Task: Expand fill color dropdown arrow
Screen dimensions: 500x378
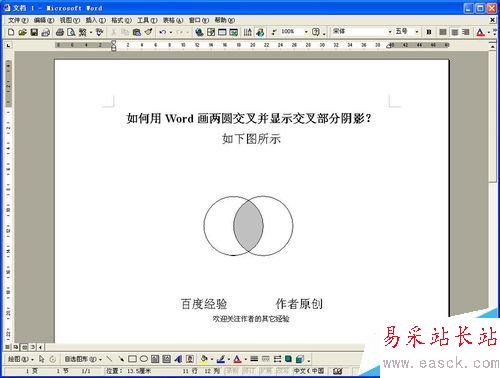Action: 212,359
